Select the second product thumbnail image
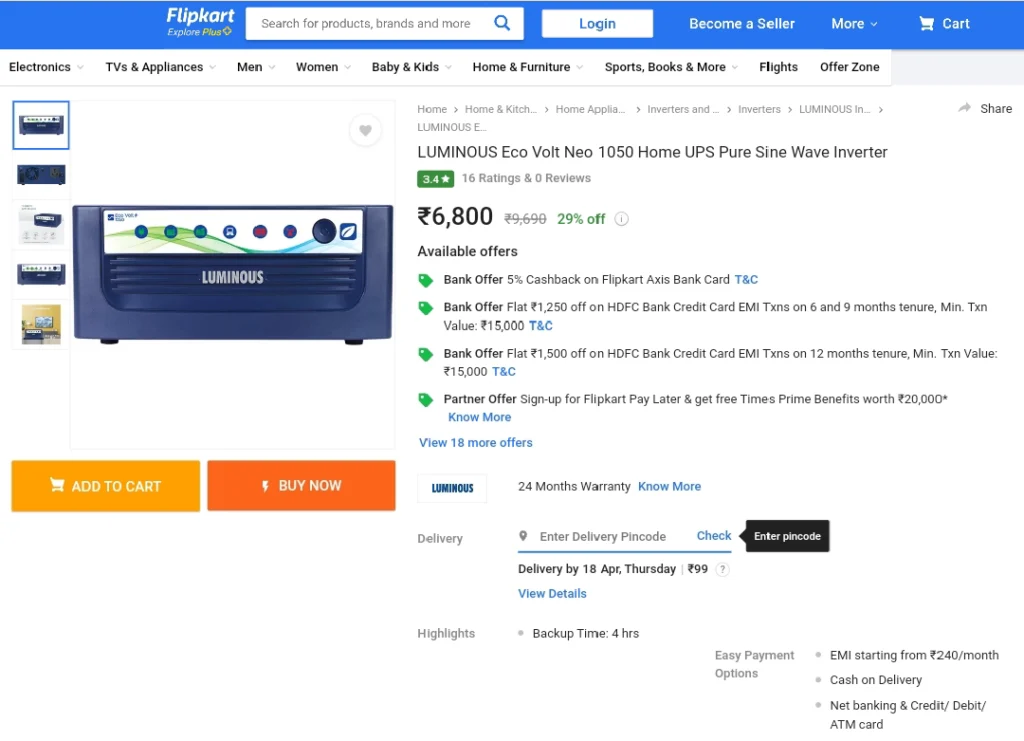The height and width of the screenshot is (741, 1024). click(41, 174)
